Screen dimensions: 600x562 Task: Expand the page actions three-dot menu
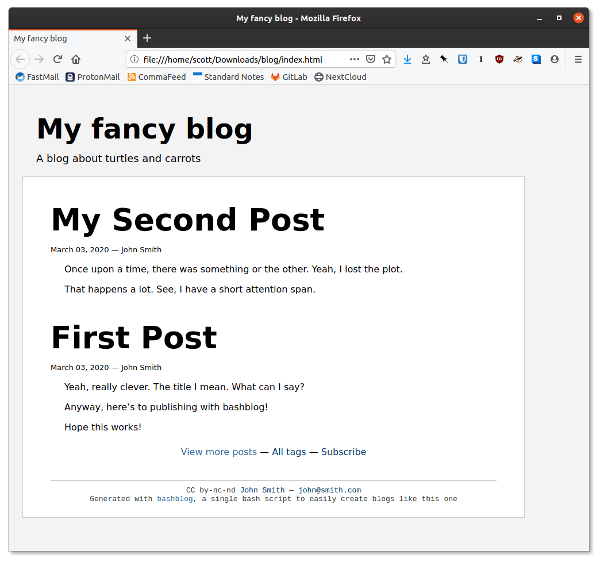[x=353, y=59]
